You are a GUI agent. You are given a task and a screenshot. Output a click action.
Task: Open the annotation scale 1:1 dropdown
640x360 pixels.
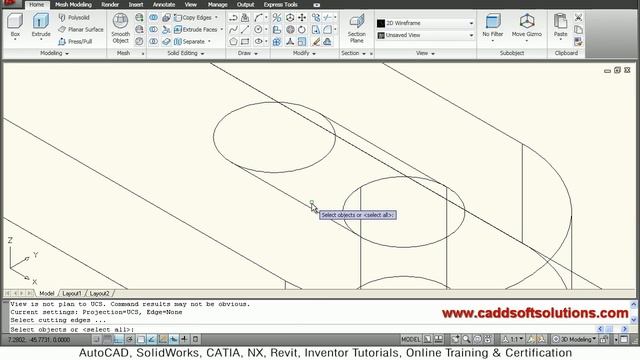tap(513, 339)
